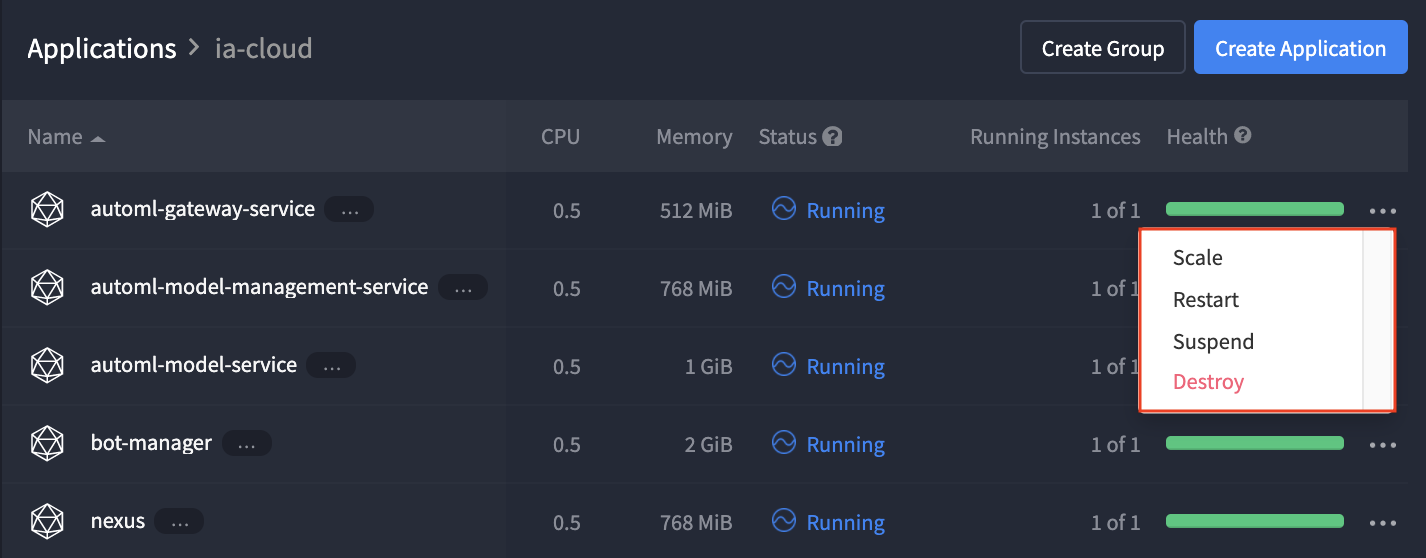Expand labels pill beside automl-model-service
Image resolution: width=1426 pixels, height=558 pixels.
[331, 366]
